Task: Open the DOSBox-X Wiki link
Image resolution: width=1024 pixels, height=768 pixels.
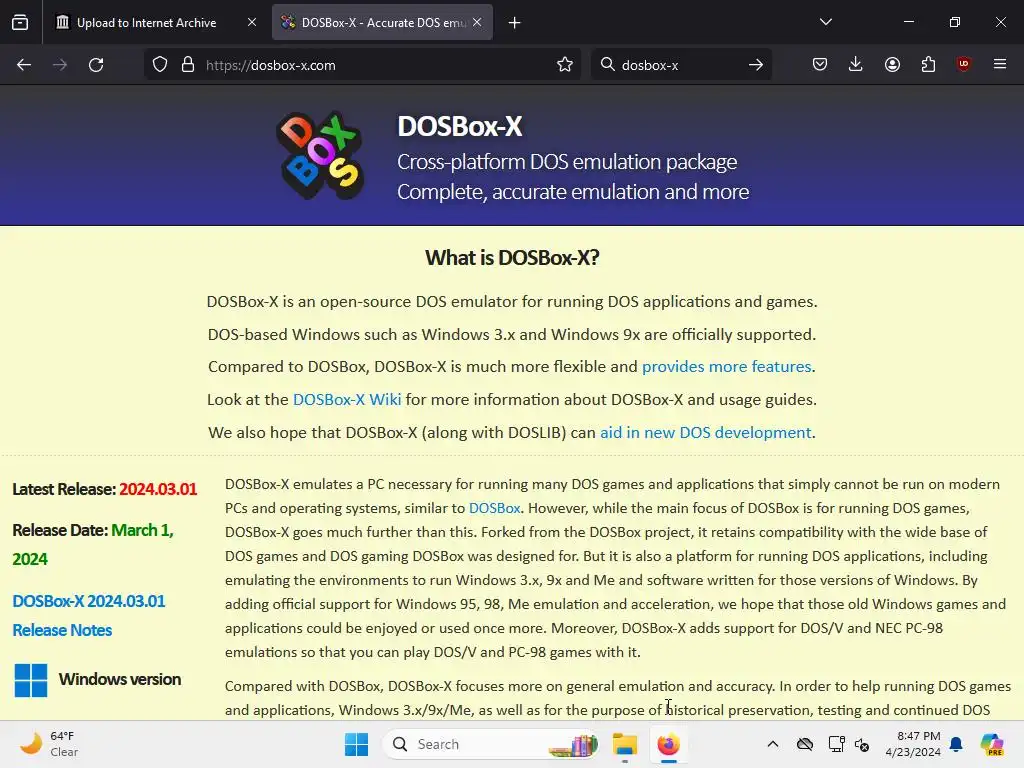Action: point(347,399)
